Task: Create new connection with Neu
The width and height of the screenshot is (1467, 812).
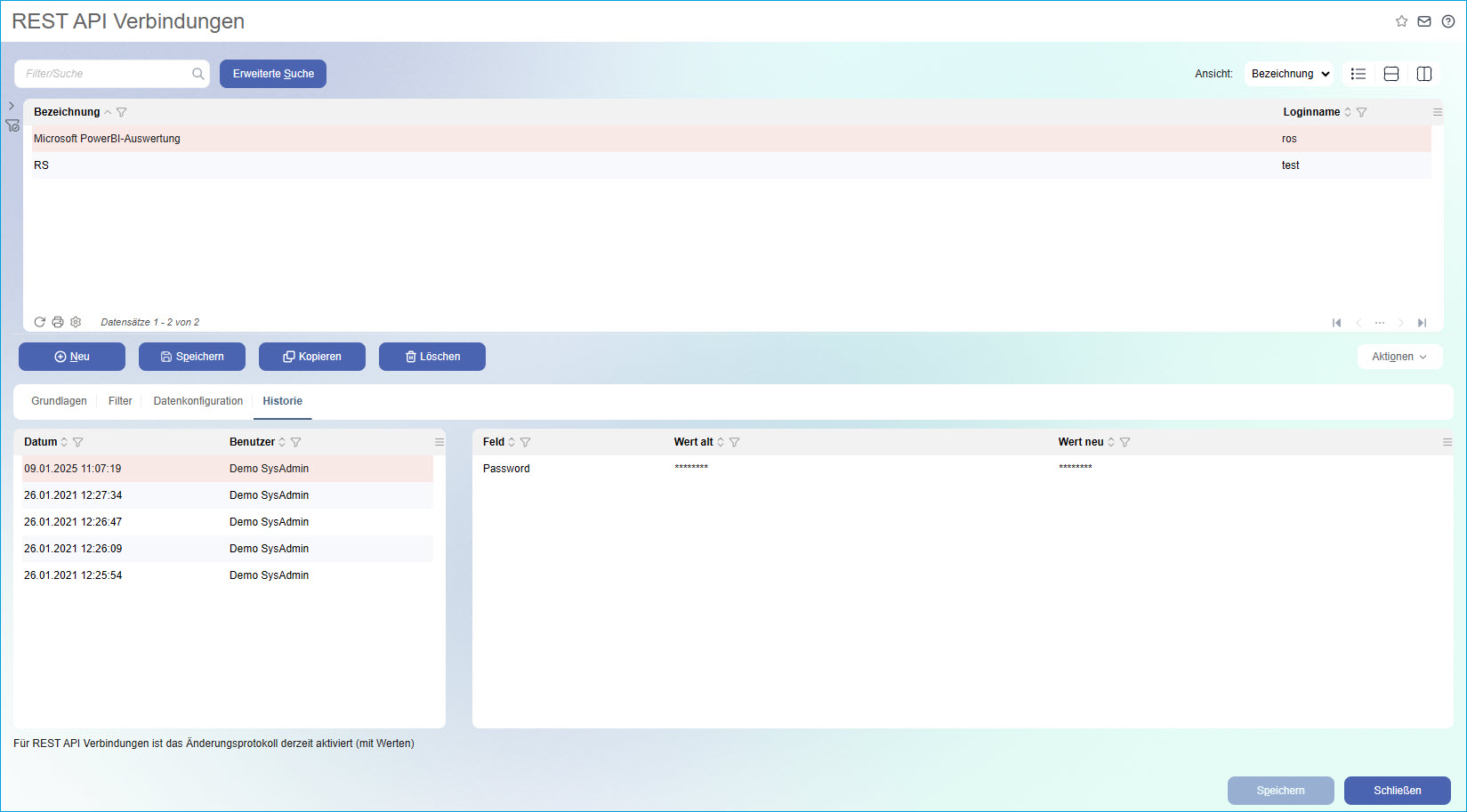Action: [x=72, y=357]
